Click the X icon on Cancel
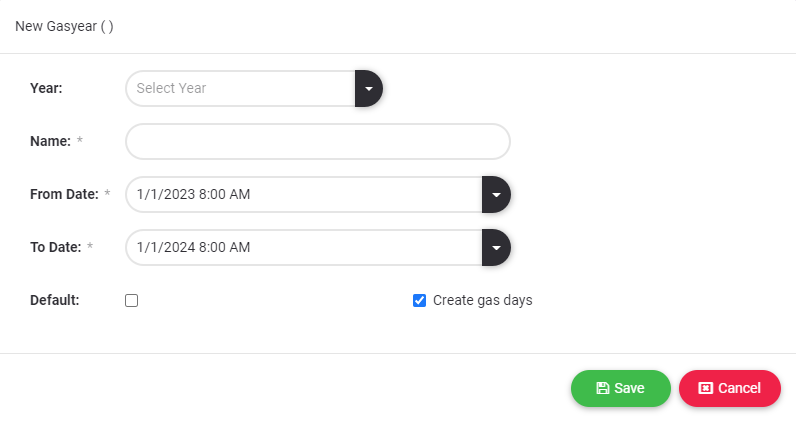Image resolution: width=796 pixels, height=421 pixels. coord(706,388)
